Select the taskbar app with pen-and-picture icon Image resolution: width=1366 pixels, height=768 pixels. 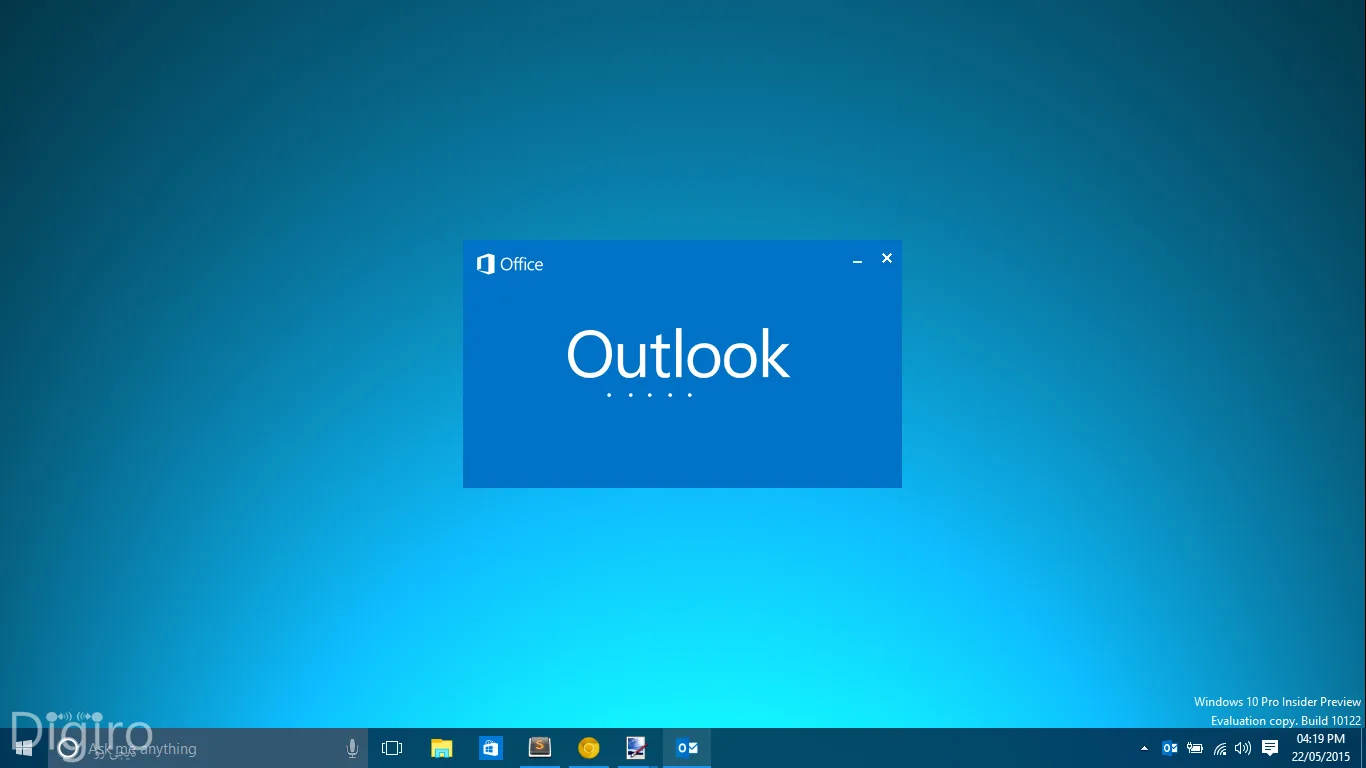click(636, 748)
